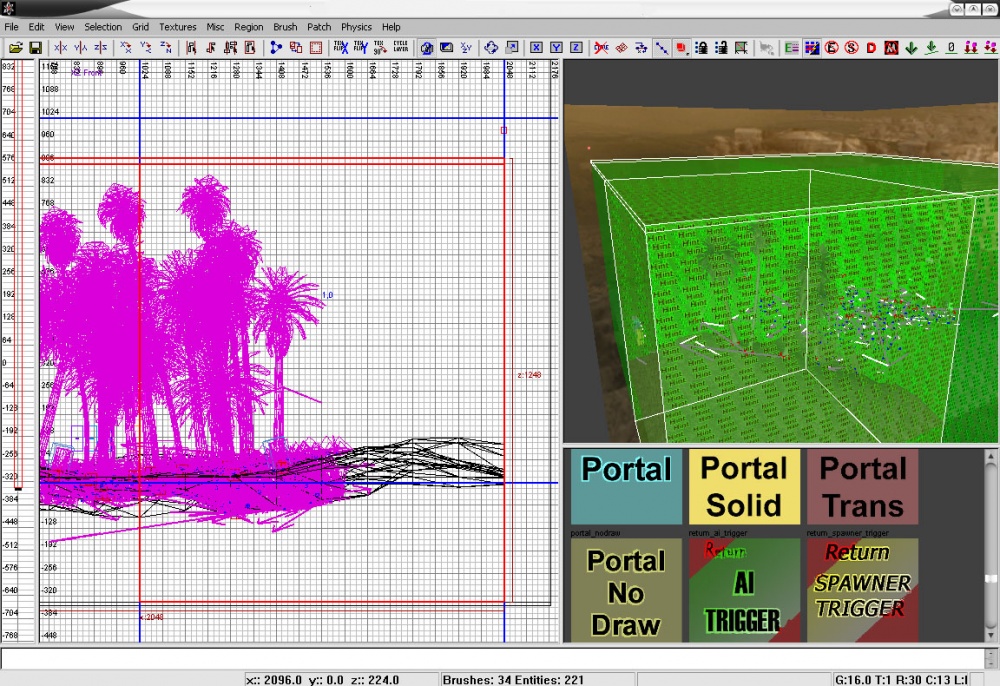Screen dimensions: 1000x686
Task: Flip selection along the X axis
Action: (61, 48)
